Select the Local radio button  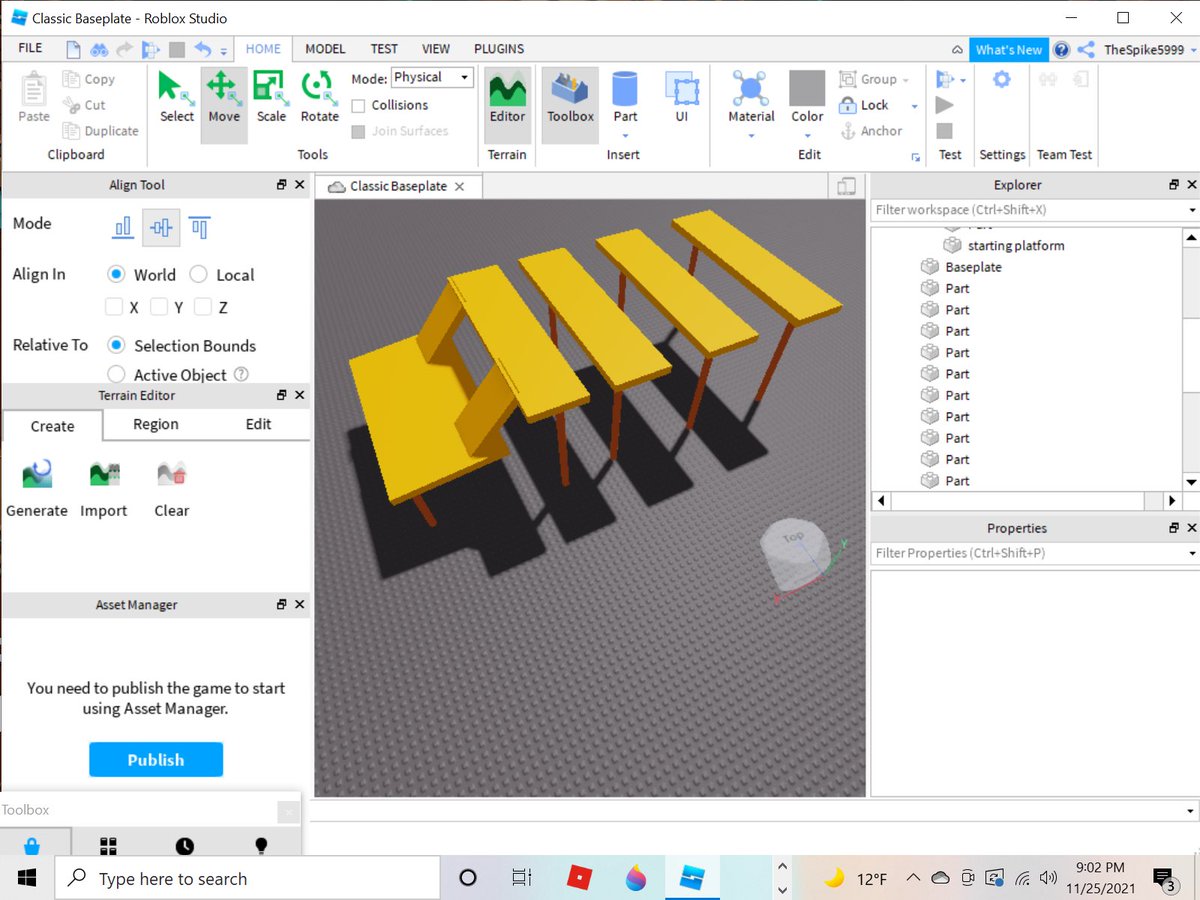[198, 274]
